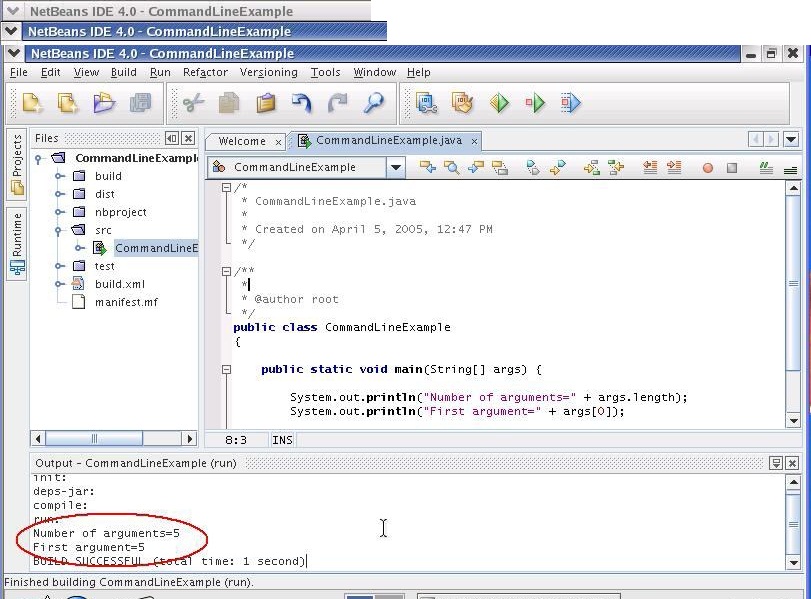
Task: Click the gray Stop Macro Recording square
Action: 732,168
